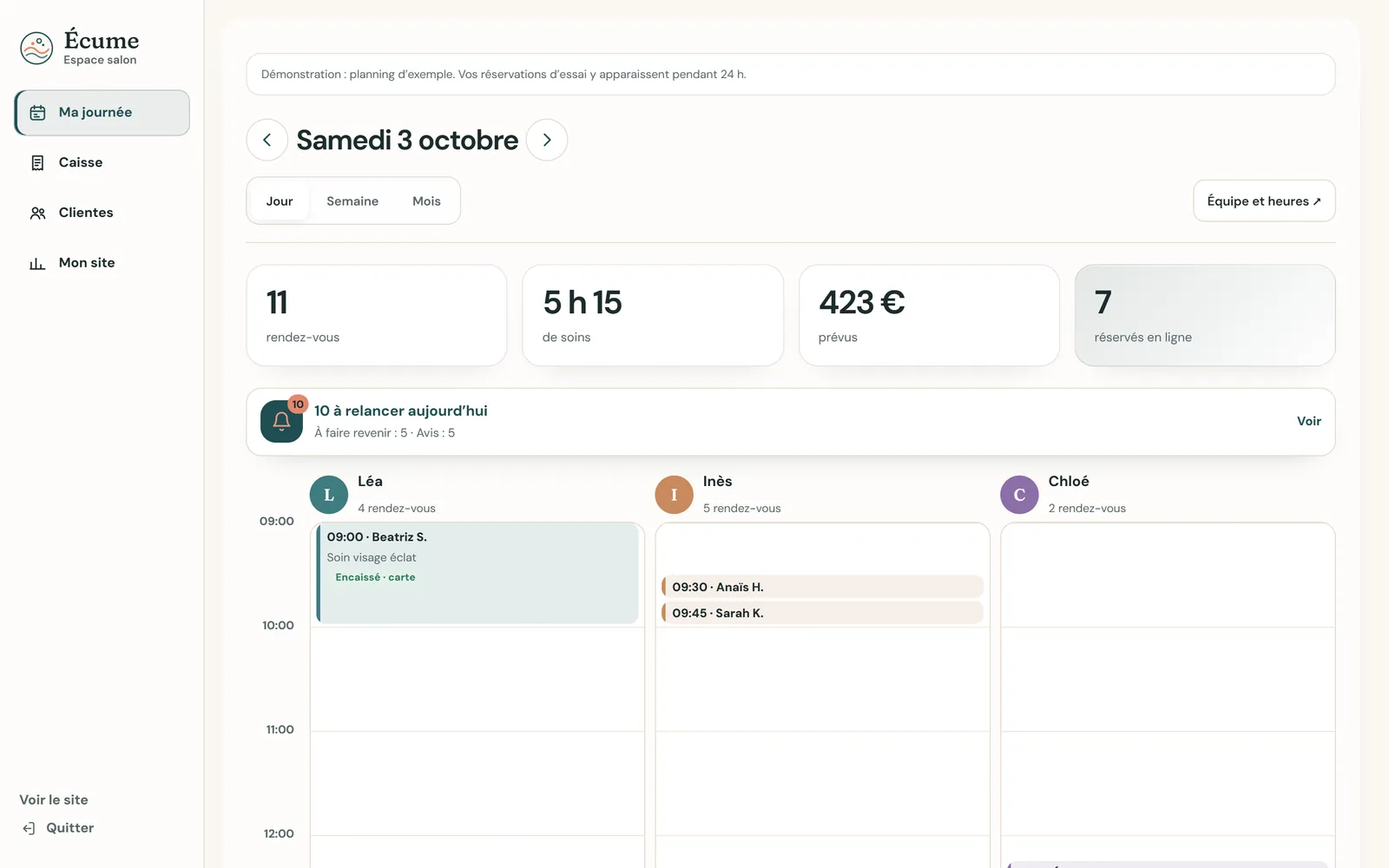Screen dimensions: 1389x868
Task: Click the Quitter label
Action: coord(70,828)
